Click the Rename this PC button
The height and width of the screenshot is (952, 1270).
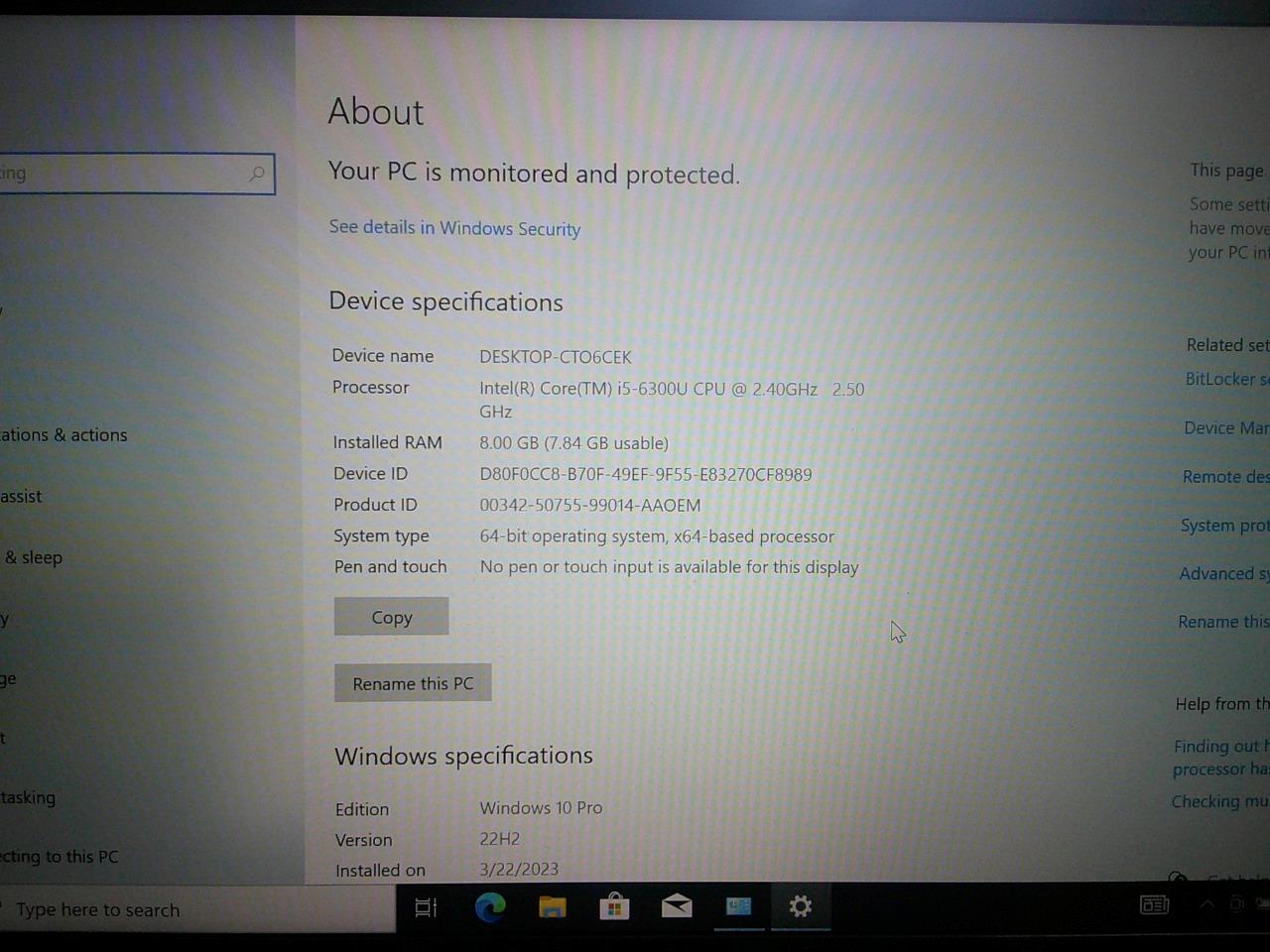(x=413, y=683)
